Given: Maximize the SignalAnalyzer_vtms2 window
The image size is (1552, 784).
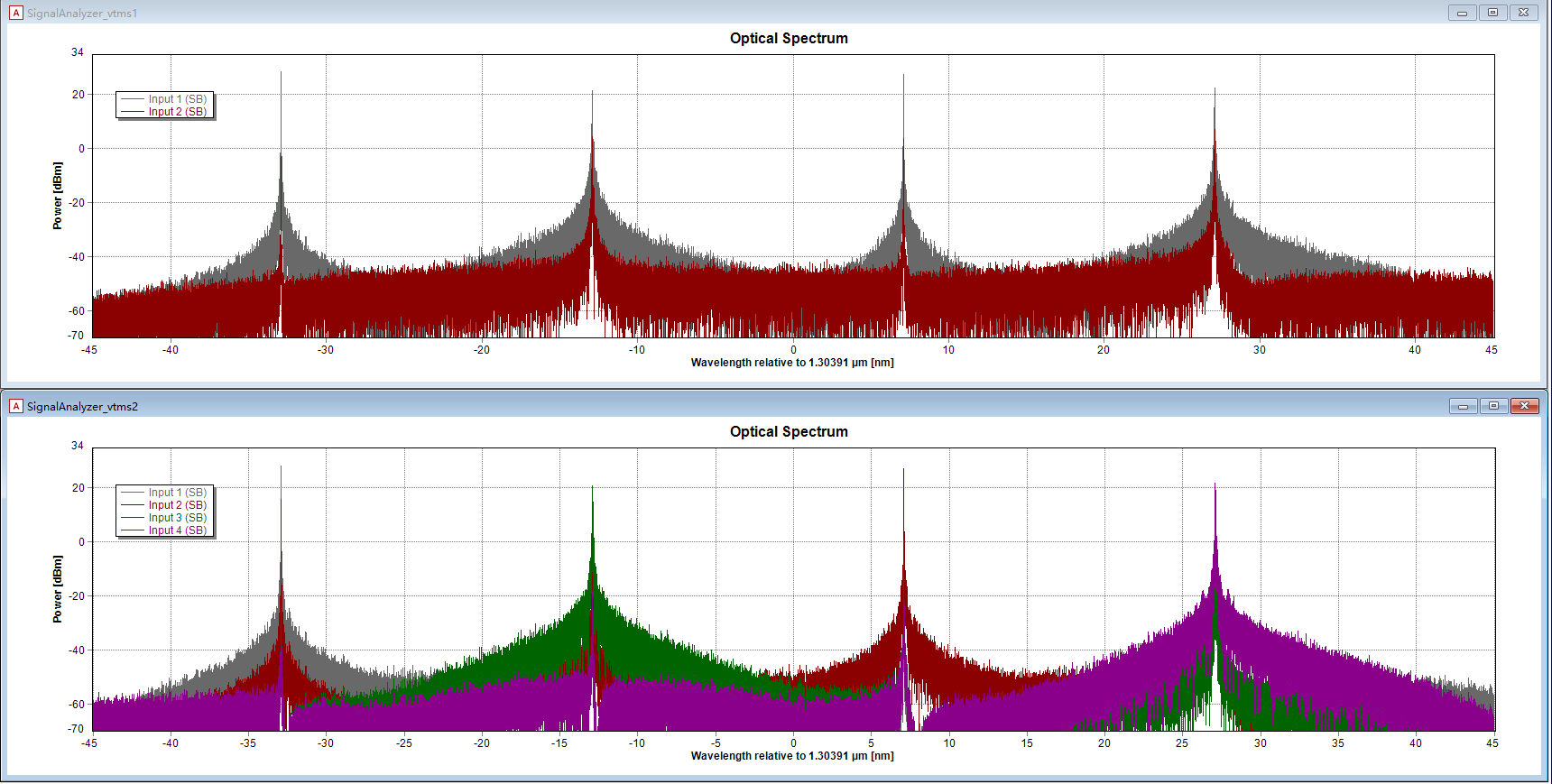Looking at the screenshot, I should click(x=1494, y=406).
